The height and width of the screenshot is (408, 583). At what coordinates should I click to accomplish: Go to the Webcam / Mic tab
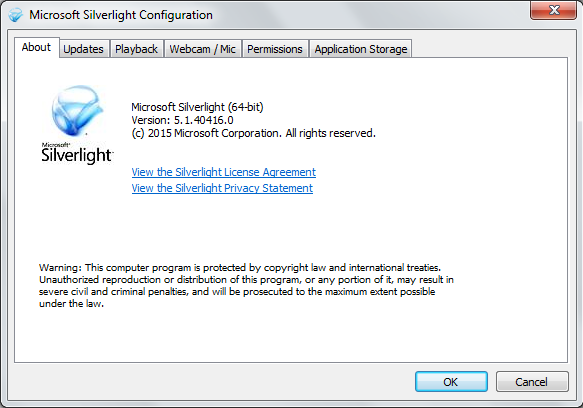[x=203, y=49]
